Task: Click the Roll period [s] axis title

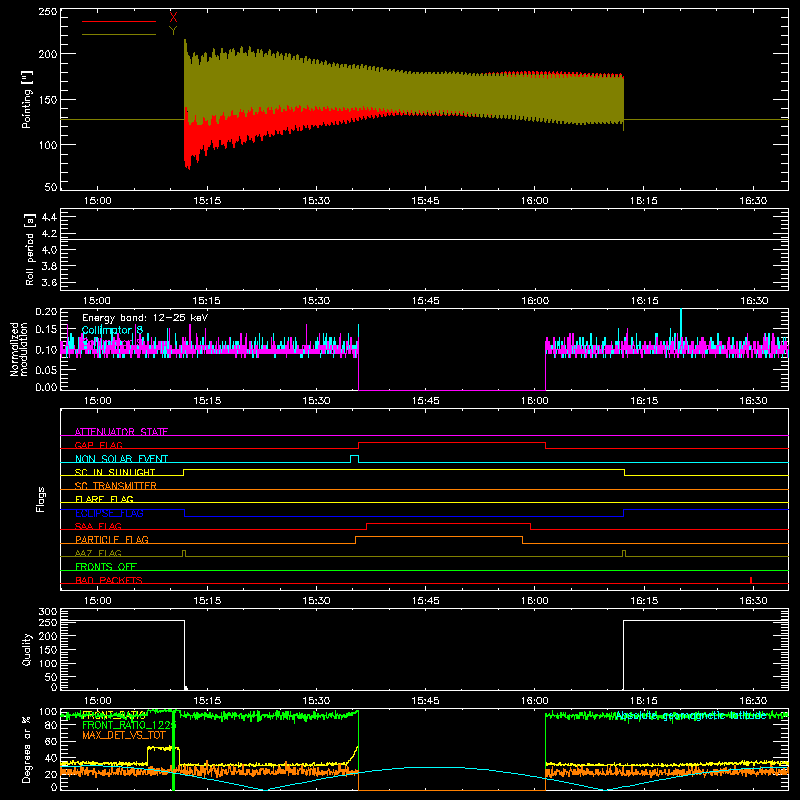Action: [29, 249]
